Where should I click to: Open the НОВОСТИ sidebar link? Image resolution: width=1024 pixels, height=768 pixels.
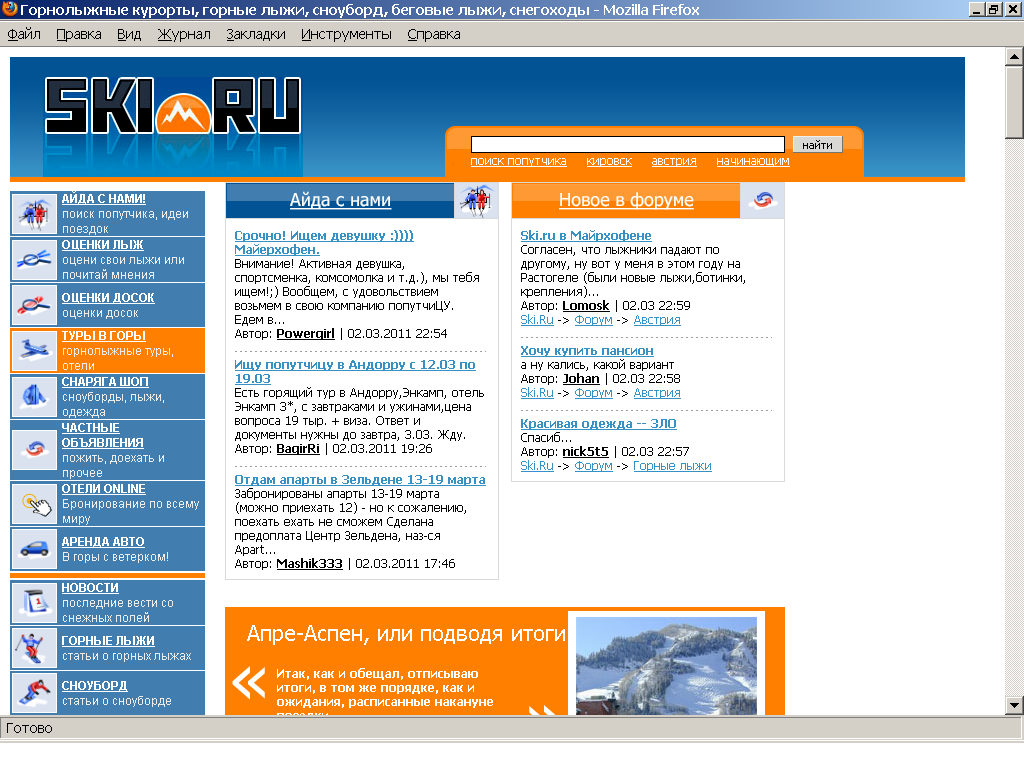90,588
